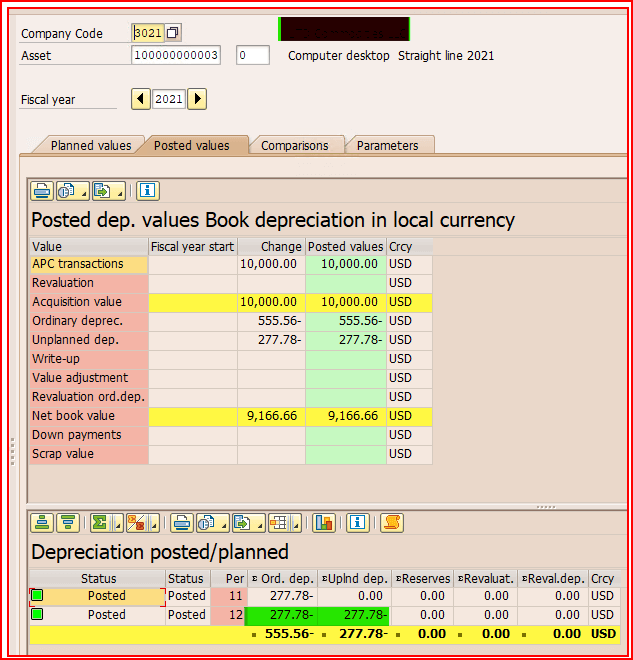The height and width of the screenshot is (660, 633).
Task: Open views menu in posted values toolbar
Action: pos(72,191)
